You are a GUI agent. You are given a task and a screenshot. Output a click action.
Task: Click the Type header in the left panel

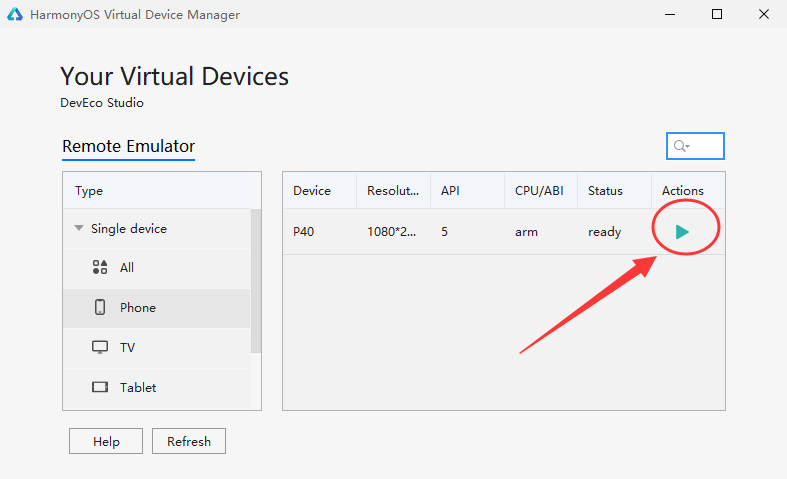(157, 190)
